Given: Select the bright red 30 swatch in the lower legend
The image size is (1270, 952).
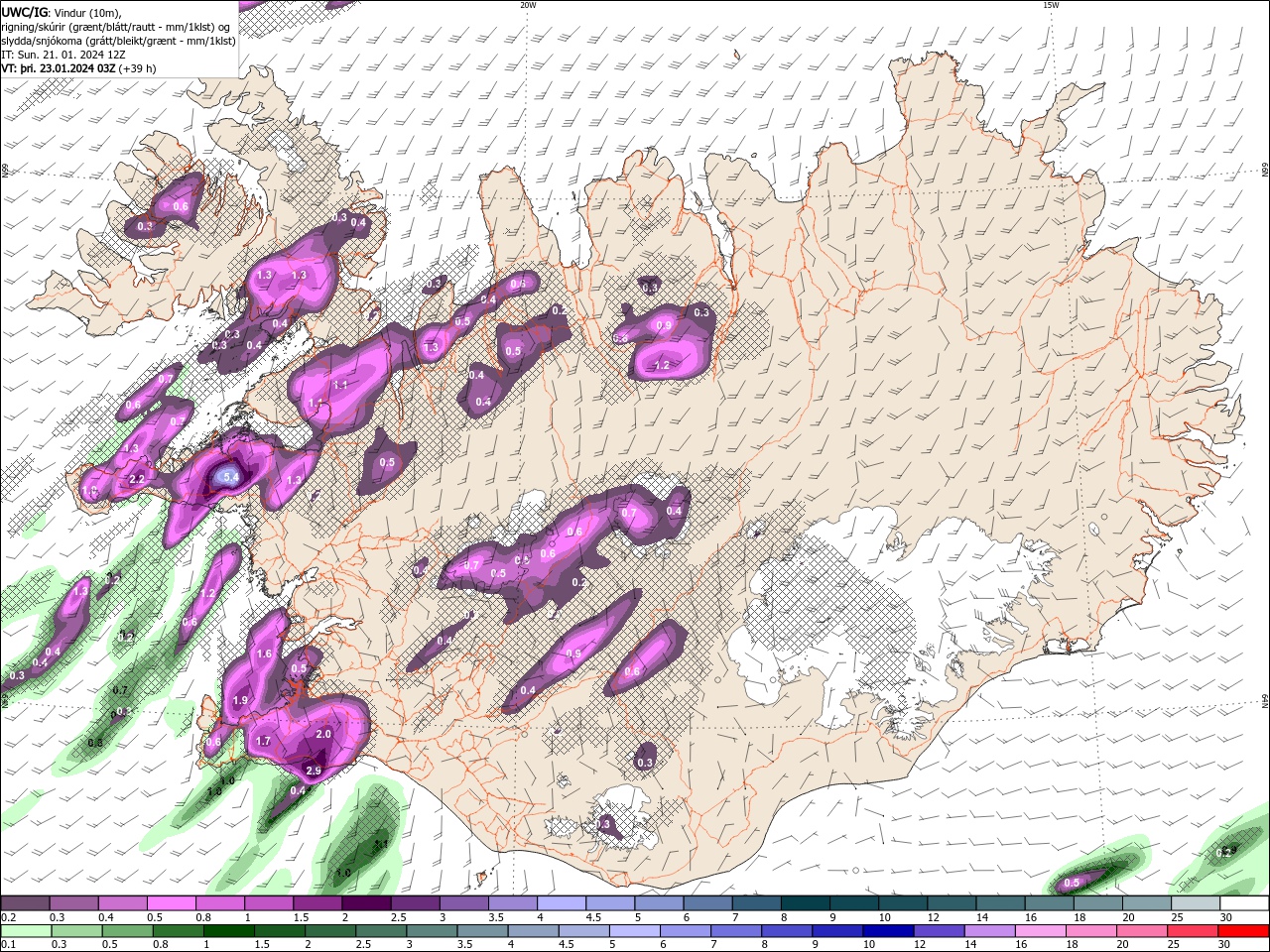Looking at the screenshot, I should click(1242, 931).
